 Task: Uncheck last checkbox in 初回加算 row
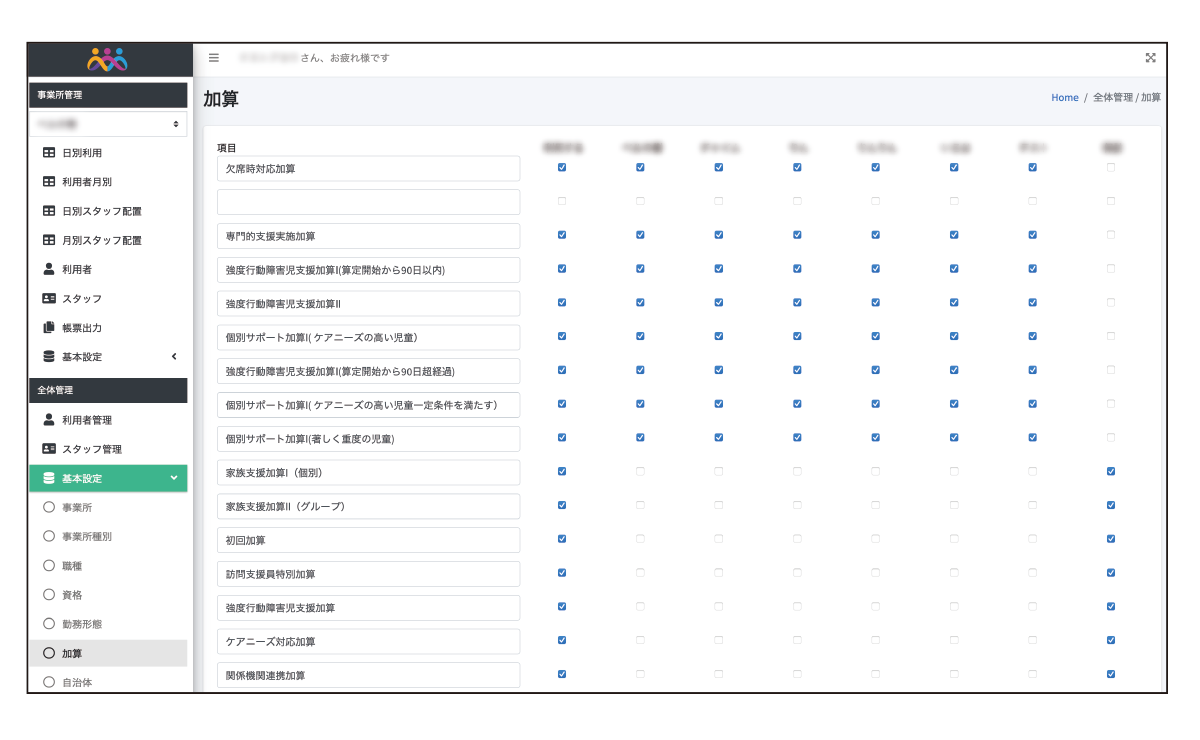pyautogui.click(x=1111, y=539)
